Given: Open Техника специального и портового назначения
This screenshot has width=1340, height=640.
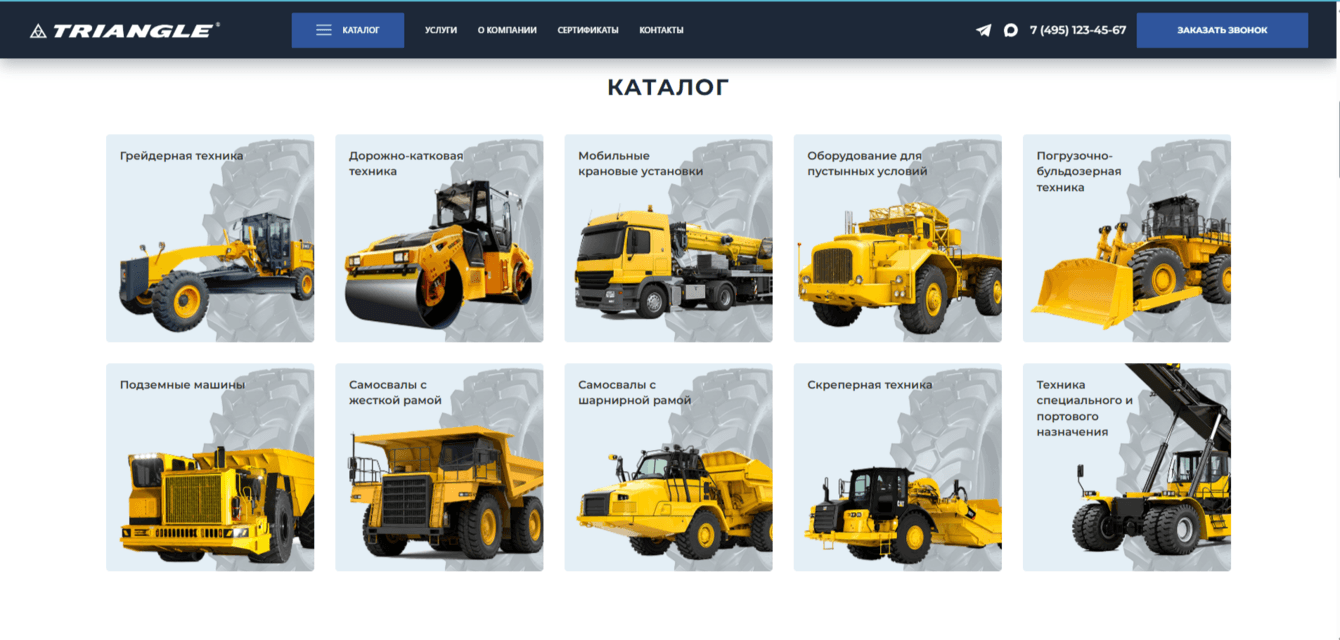Looking at the screenshot, I should point(1127,467).
